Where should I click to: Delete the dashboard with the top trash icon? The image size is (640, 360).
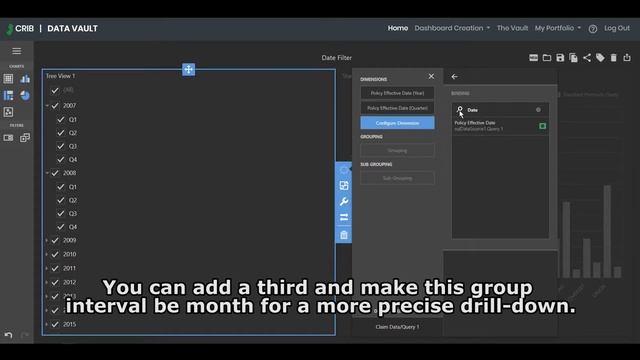pos(613,58)
